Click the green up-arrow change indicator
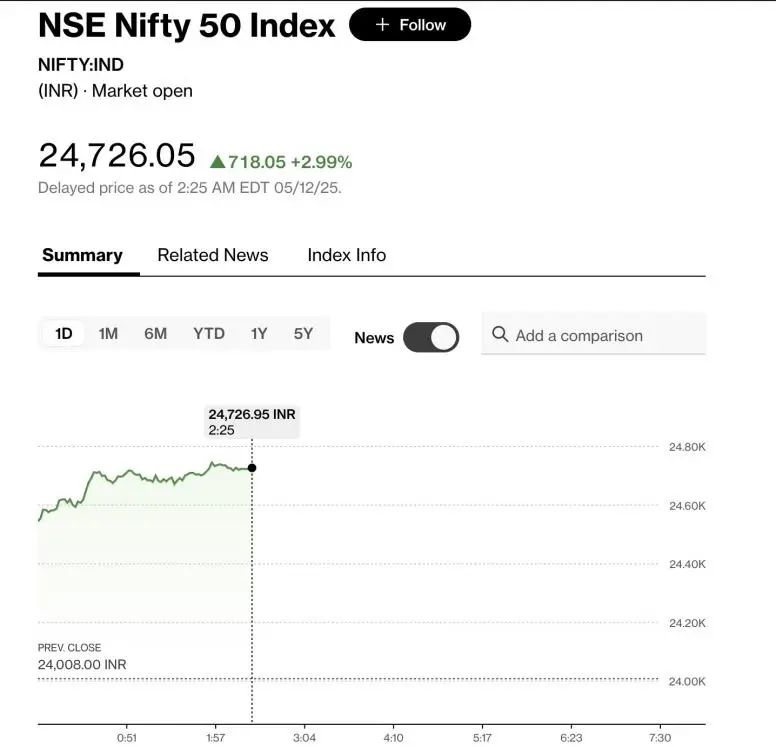This screenshot has width=776, height=747. click(x=217, y=161)
